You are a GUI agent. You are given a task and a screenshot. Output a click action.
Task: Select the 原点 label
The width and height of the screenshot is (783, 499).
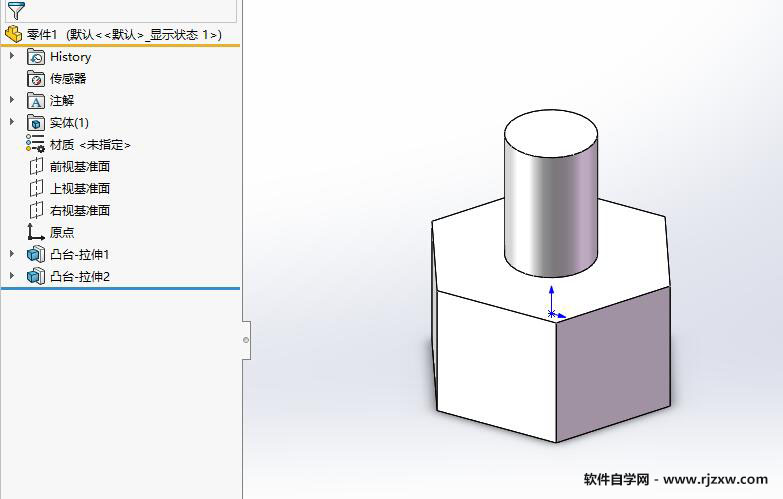click(62, 233)
